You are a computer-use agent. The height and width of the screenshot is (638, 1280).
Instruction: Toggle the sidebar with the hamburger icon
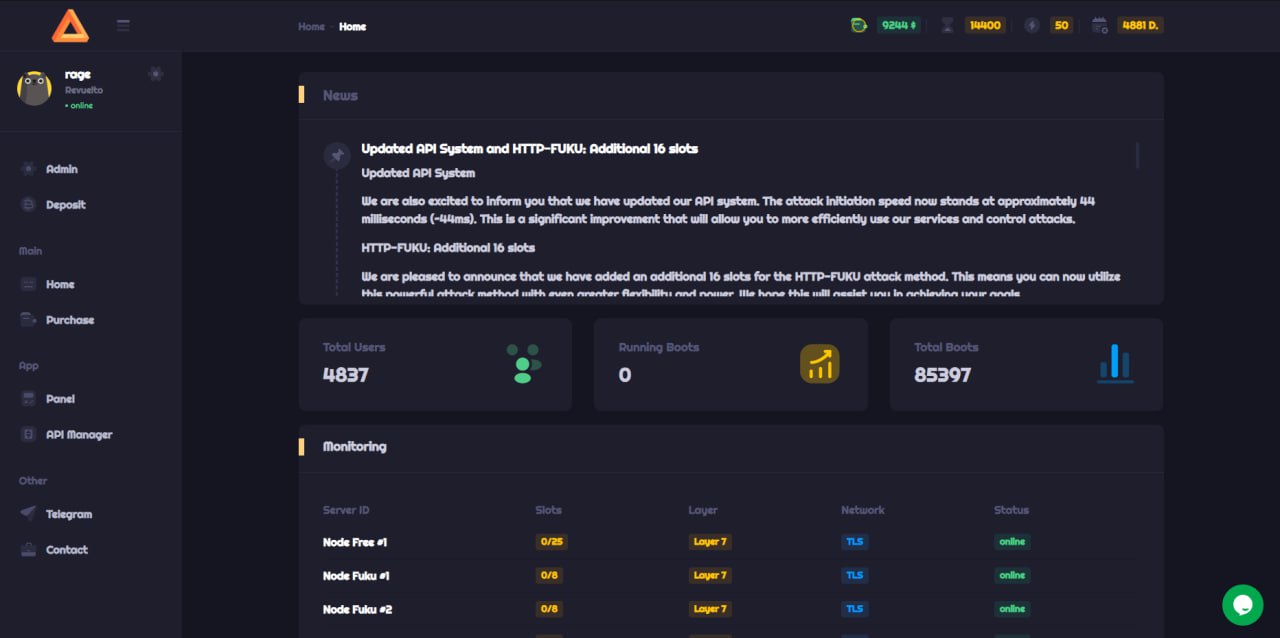click(x=123, y=25)
